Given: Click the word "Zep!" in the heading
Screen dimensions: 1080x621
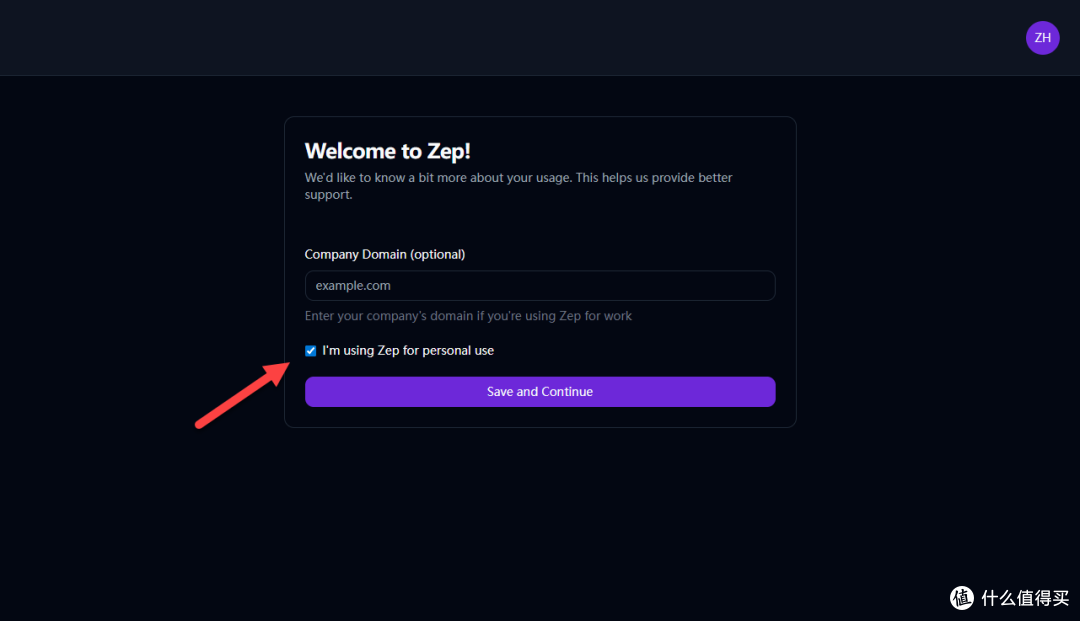Looking at the screenshot, I should point(448,151).
